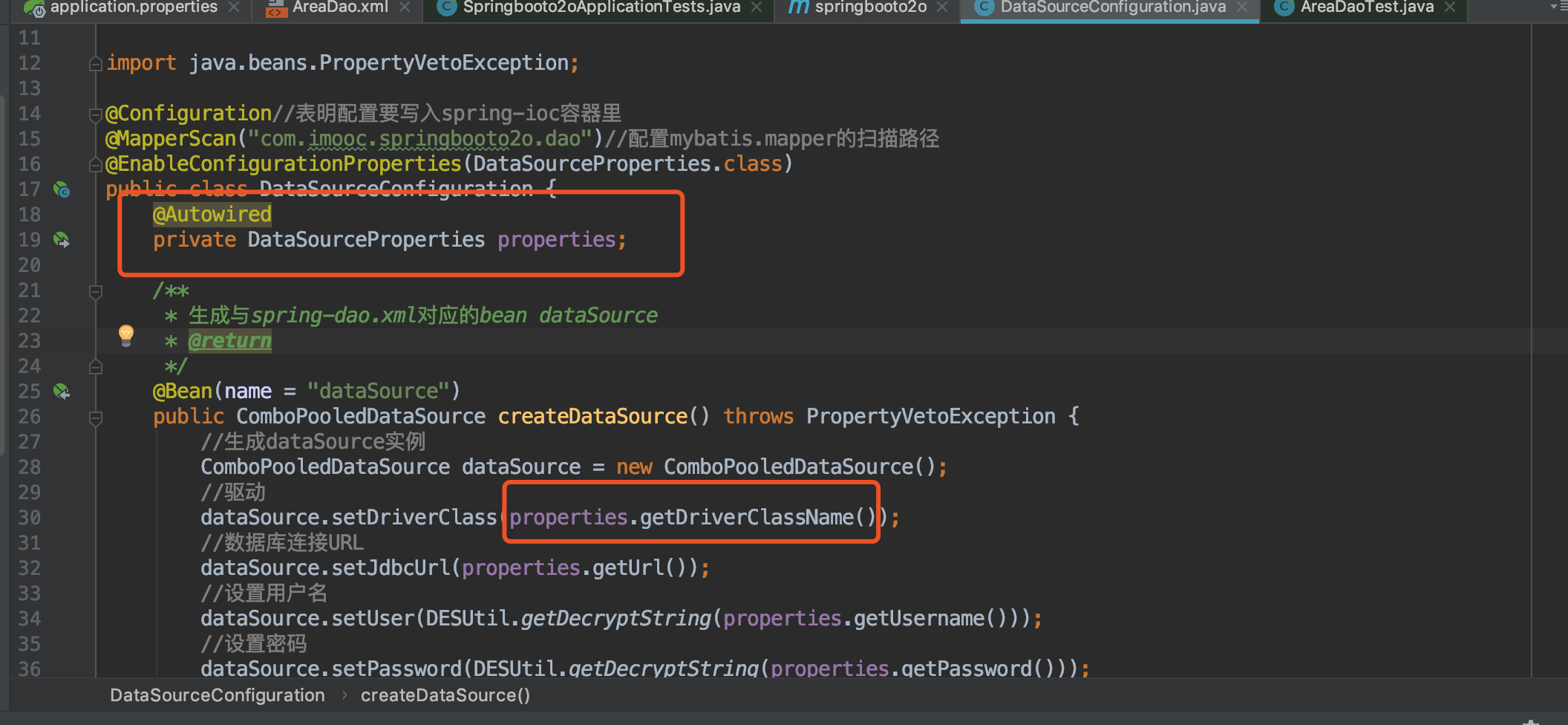
Task: Click the DataSourceProperties type on line 19
Action: click(367, 239)
